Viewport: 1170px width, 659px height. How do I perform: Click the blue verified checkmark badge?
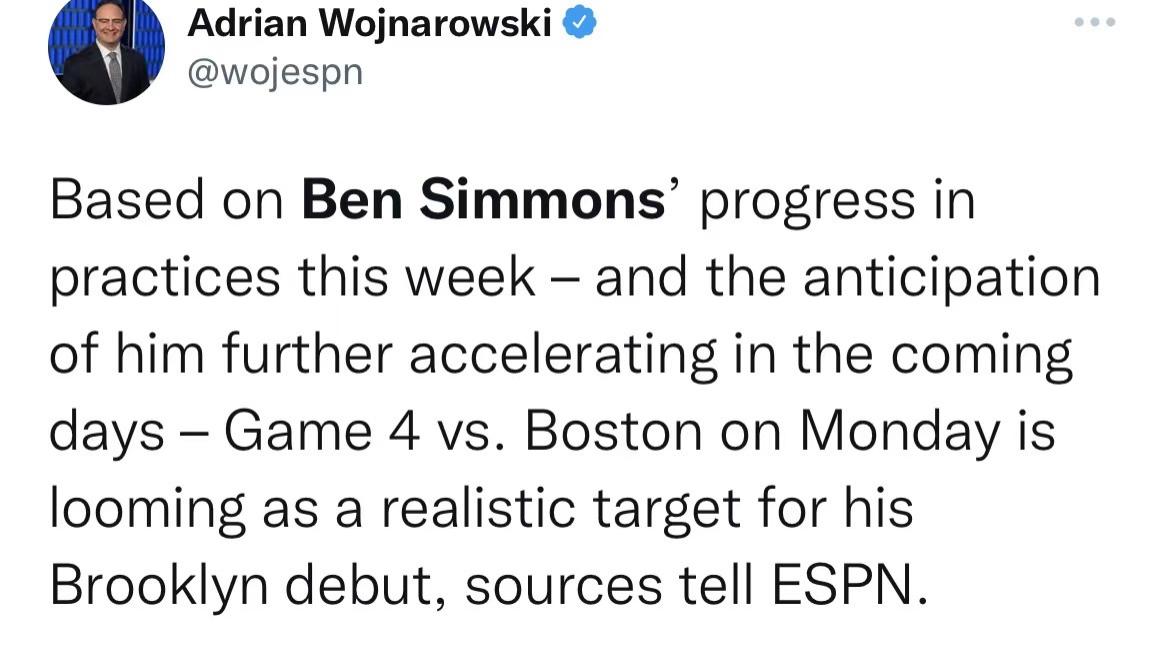click(579, 22)
